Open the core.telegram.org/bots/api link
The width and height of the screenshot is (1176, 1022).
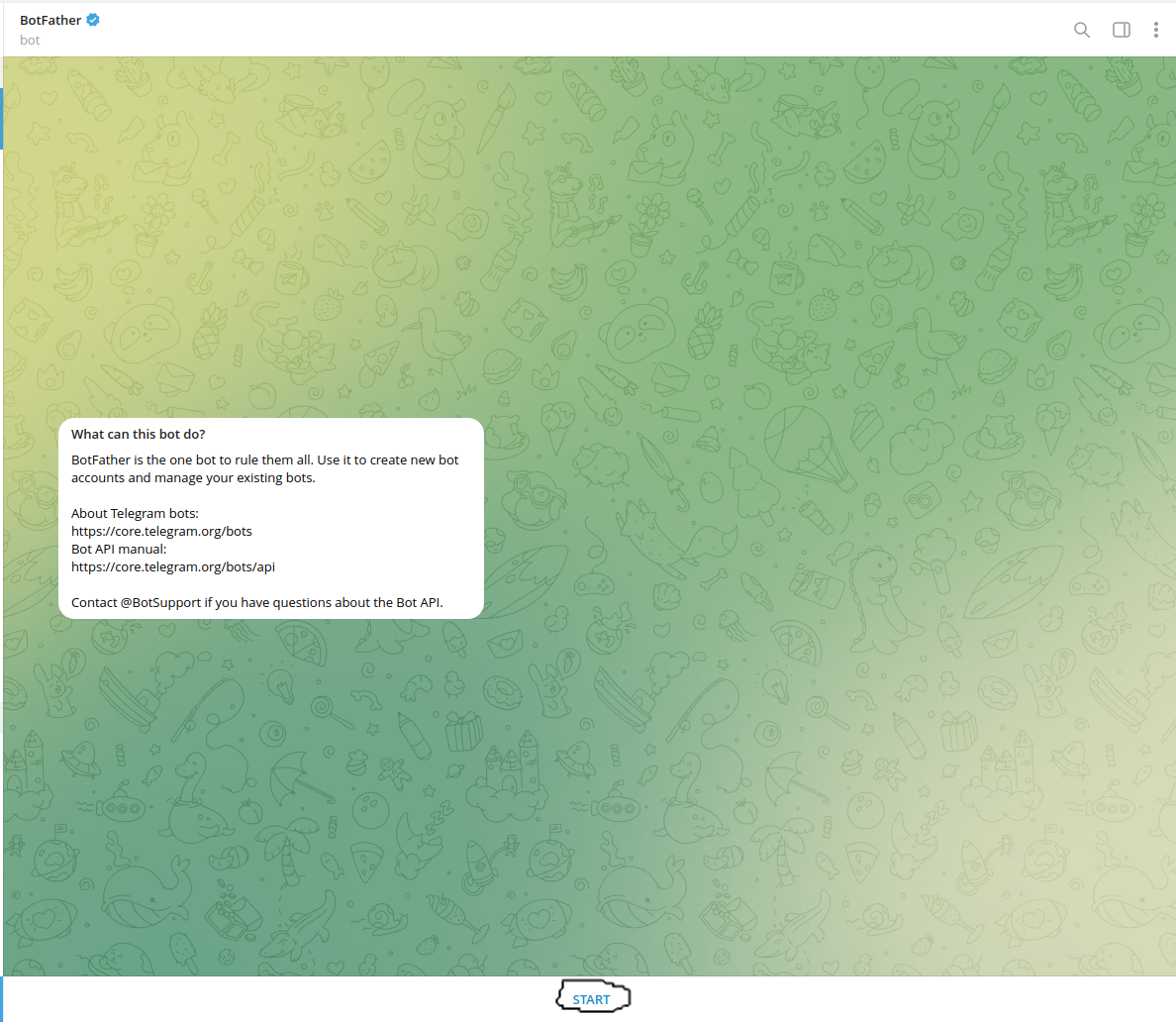[x=173, y=567]
